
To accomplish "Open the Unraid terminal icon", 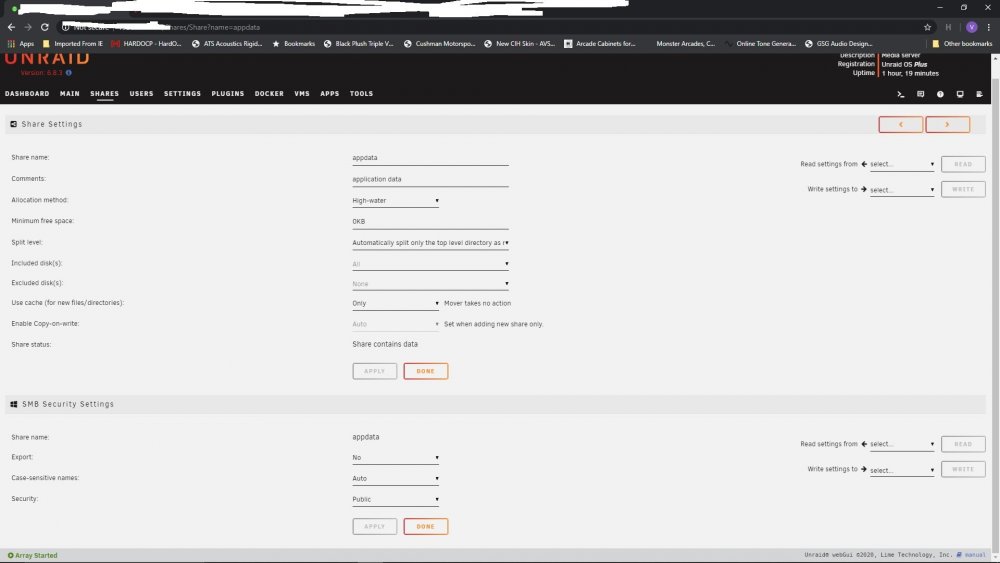I will click(901, 94).
